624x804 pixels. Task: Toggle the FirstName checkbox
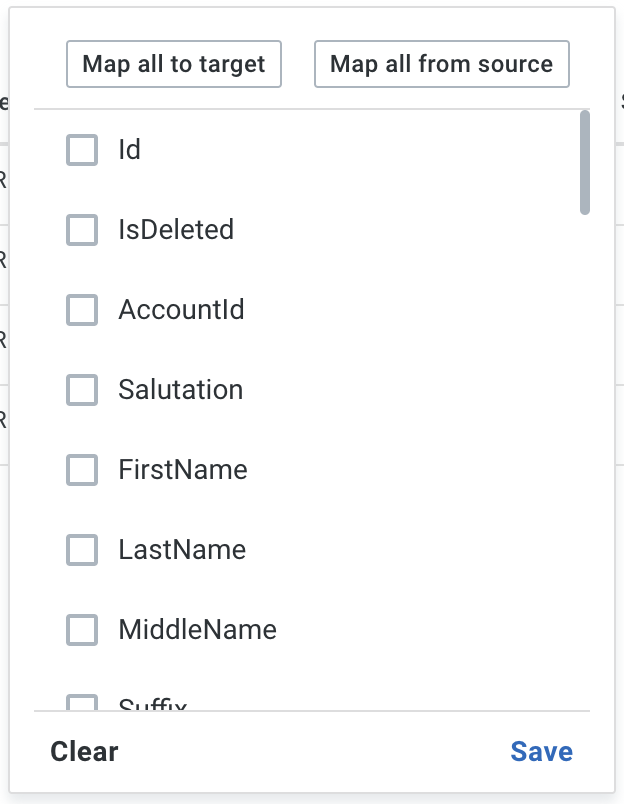(x=82, y=470)
